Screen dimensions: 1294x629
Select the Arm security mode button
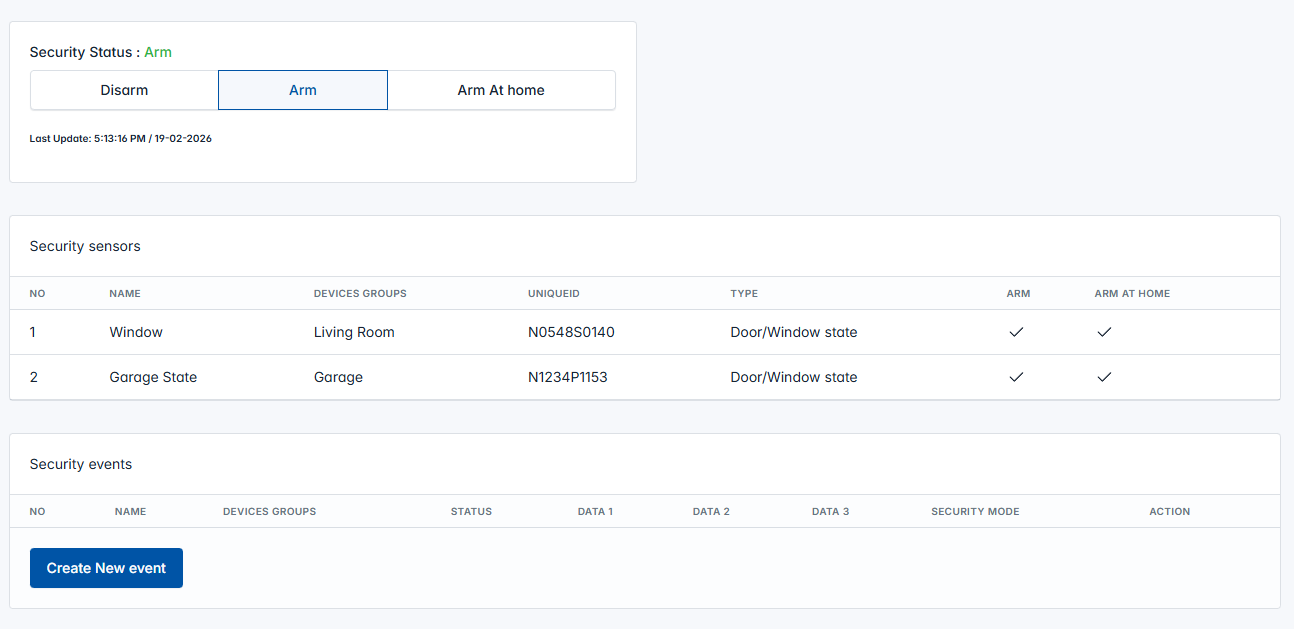[303, 90]
